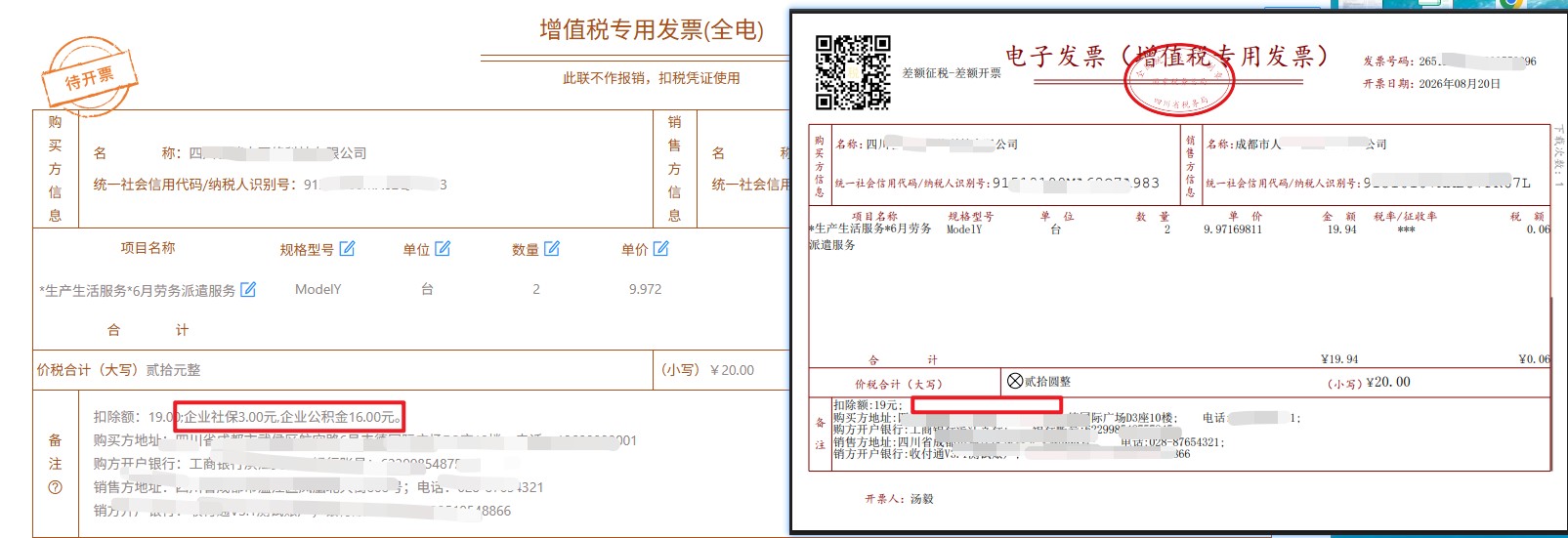Click the ¥0.06 tax subtotal in the 合计 row
Image resolution: width=1568 pixels, height=538 pixels.
(1534, 359)
